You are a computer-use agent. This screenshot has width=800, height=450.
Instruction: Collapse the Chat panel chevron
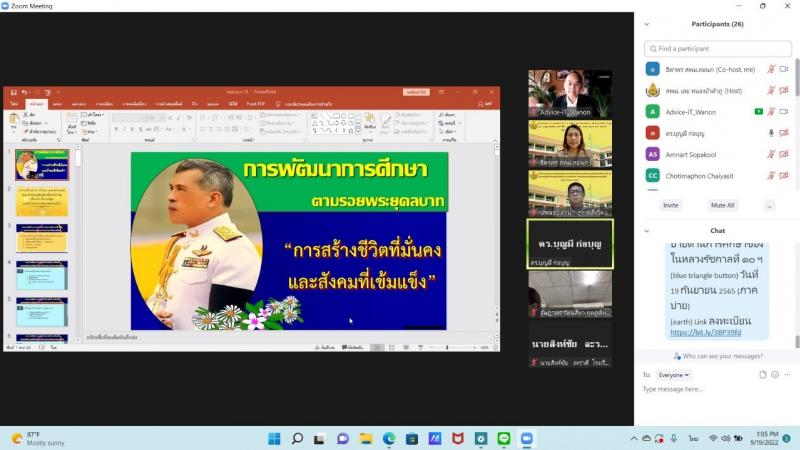coord(647,231)
